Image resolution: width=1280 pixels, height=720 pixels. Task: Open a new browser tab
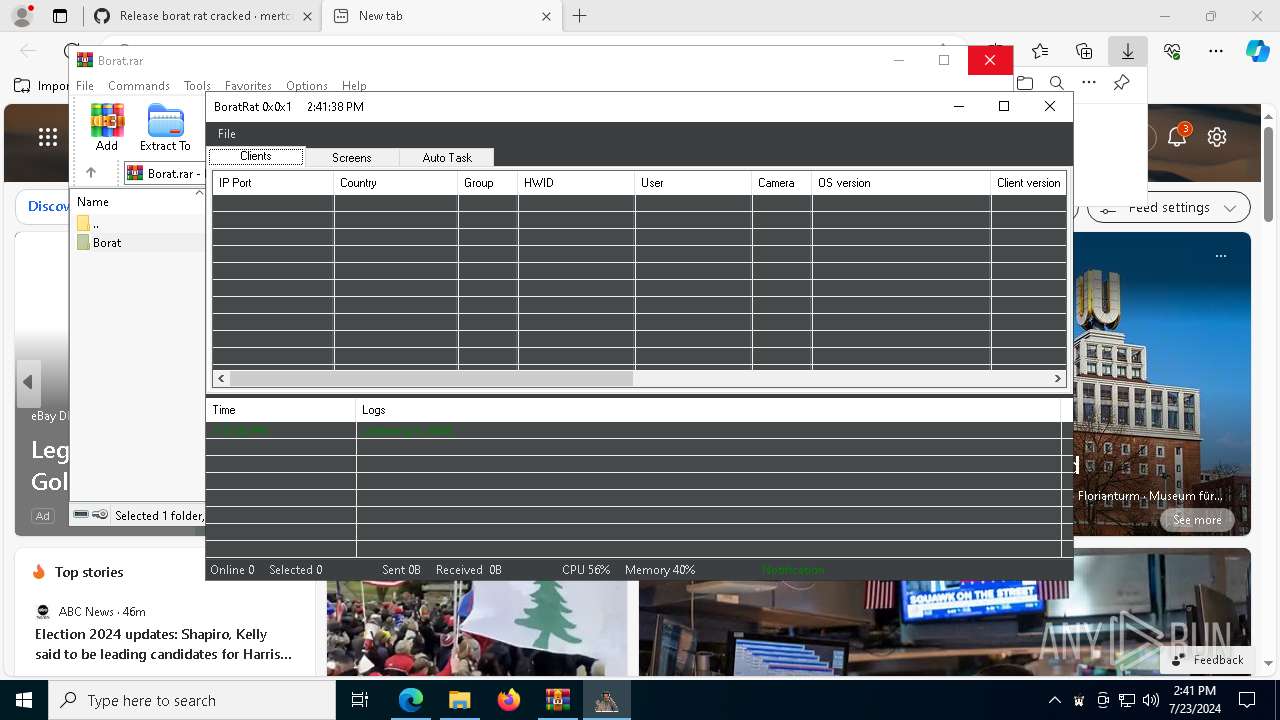click(x=580, y=16)
